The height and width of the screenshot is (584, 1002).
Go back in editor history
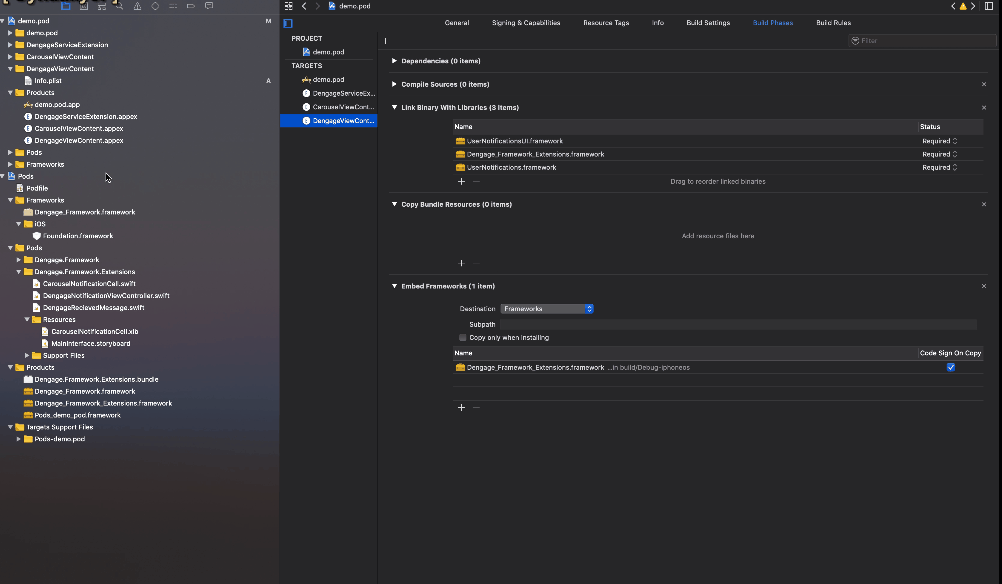(304, 6)
